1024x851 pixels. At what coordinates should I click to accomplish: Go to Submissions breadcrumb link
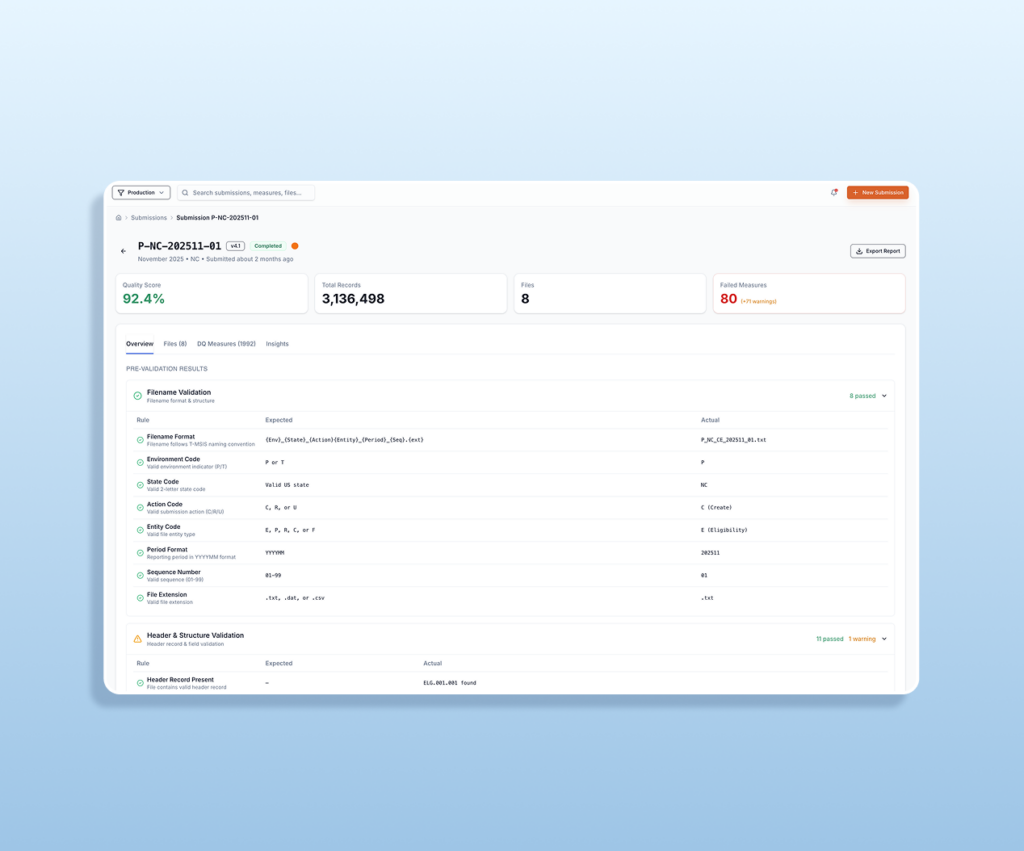[149, 217]
